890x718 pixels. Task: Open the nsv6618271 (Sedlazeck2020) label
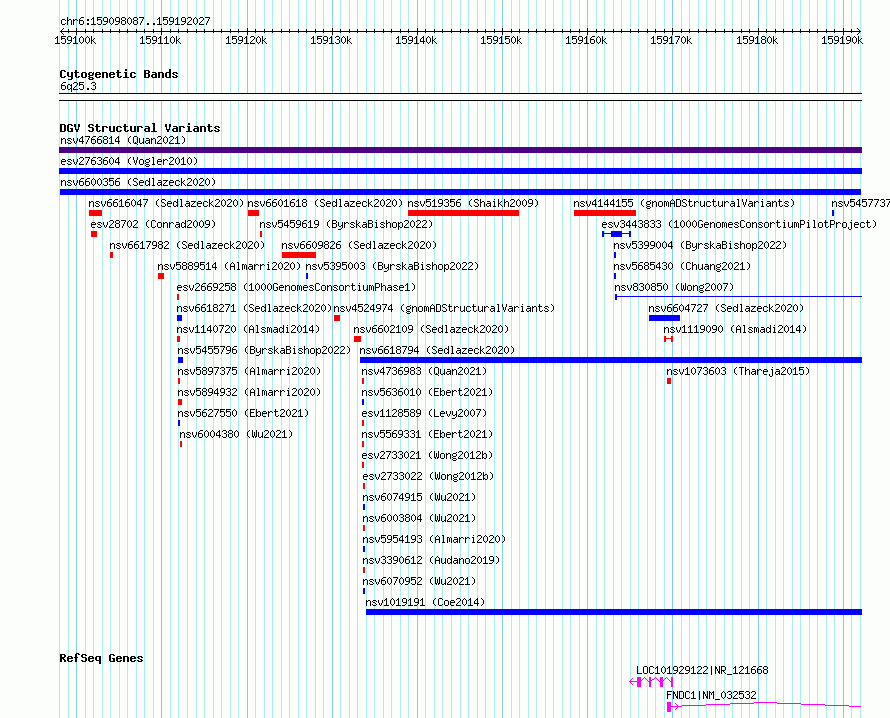pyautogui.click(x=254, y=308)
